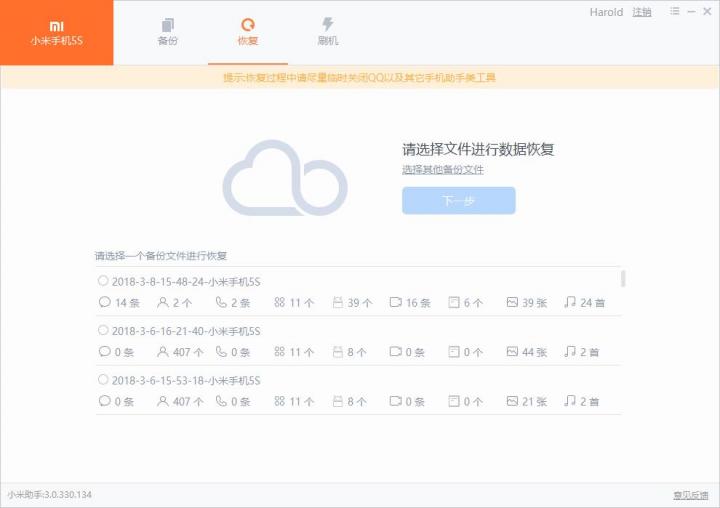
Task: Click the 注销 logout link
Action: point(642,12)
